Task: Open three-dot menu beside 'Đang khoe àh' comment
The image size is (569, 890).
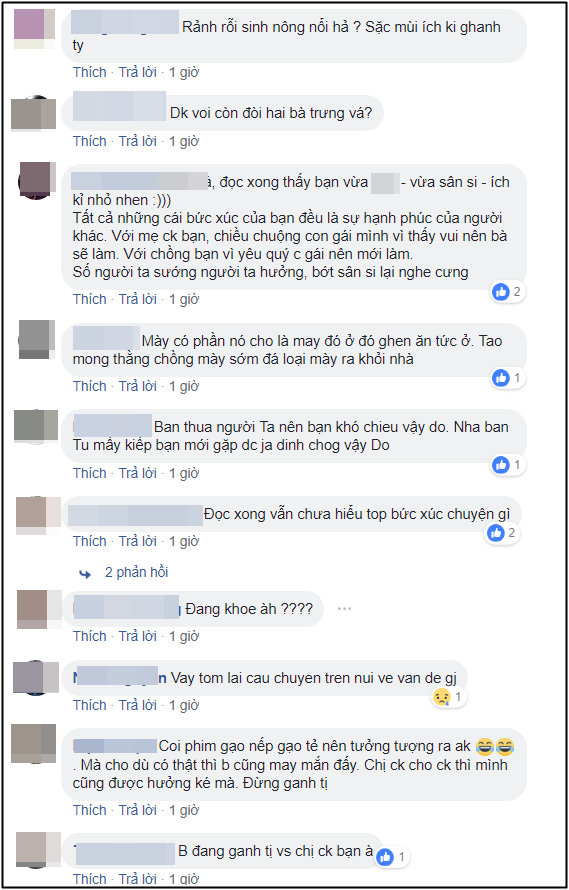Action: click(345, 608)
